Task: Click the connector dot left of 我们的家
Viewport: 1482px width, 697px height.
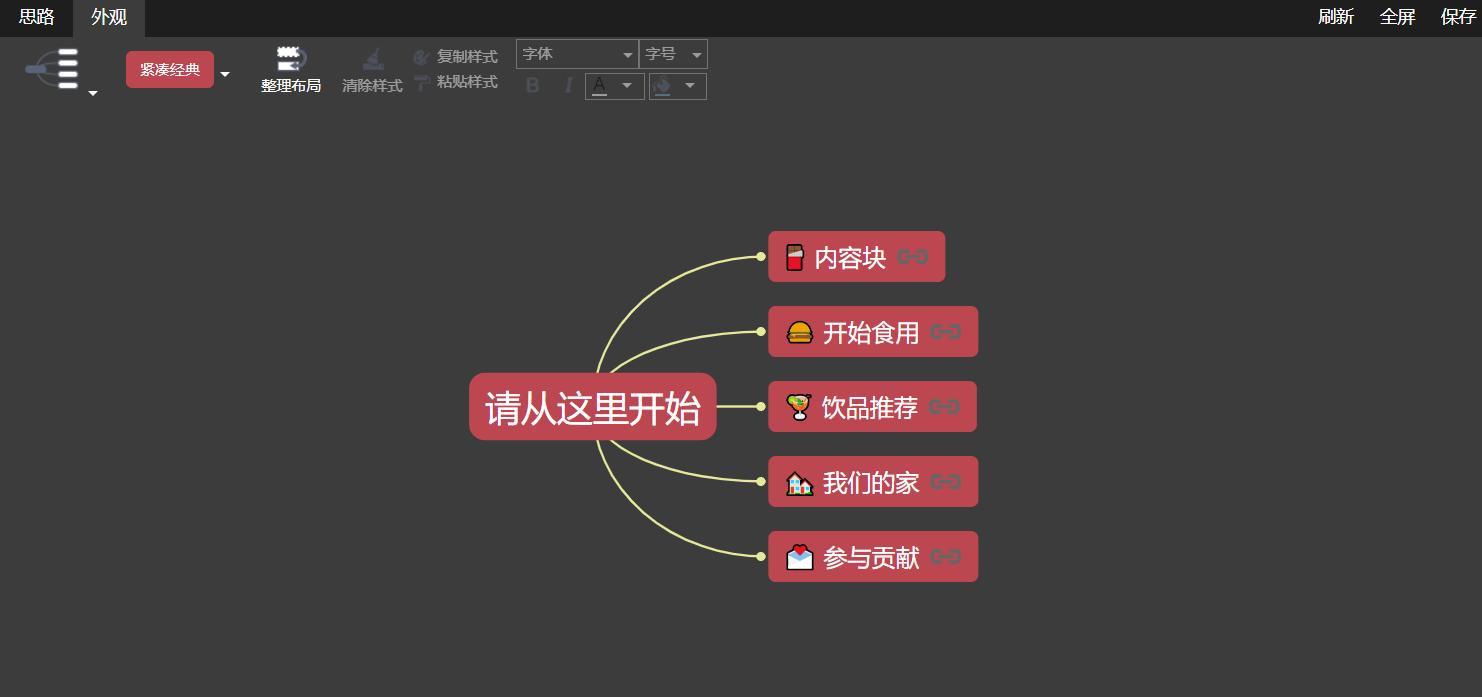Action: (x=761, y=482)
